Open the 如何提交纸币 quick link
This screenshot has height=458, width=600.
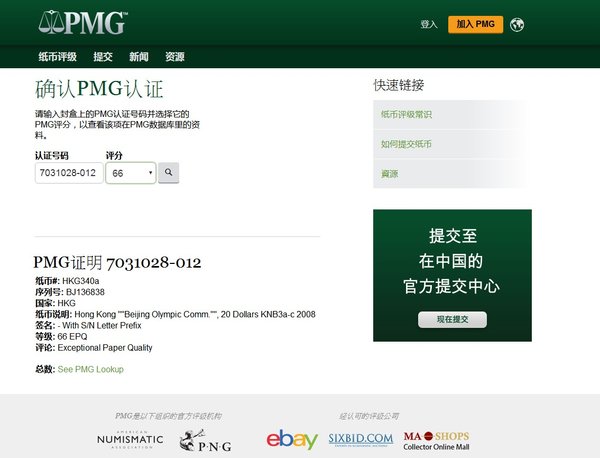406,144
